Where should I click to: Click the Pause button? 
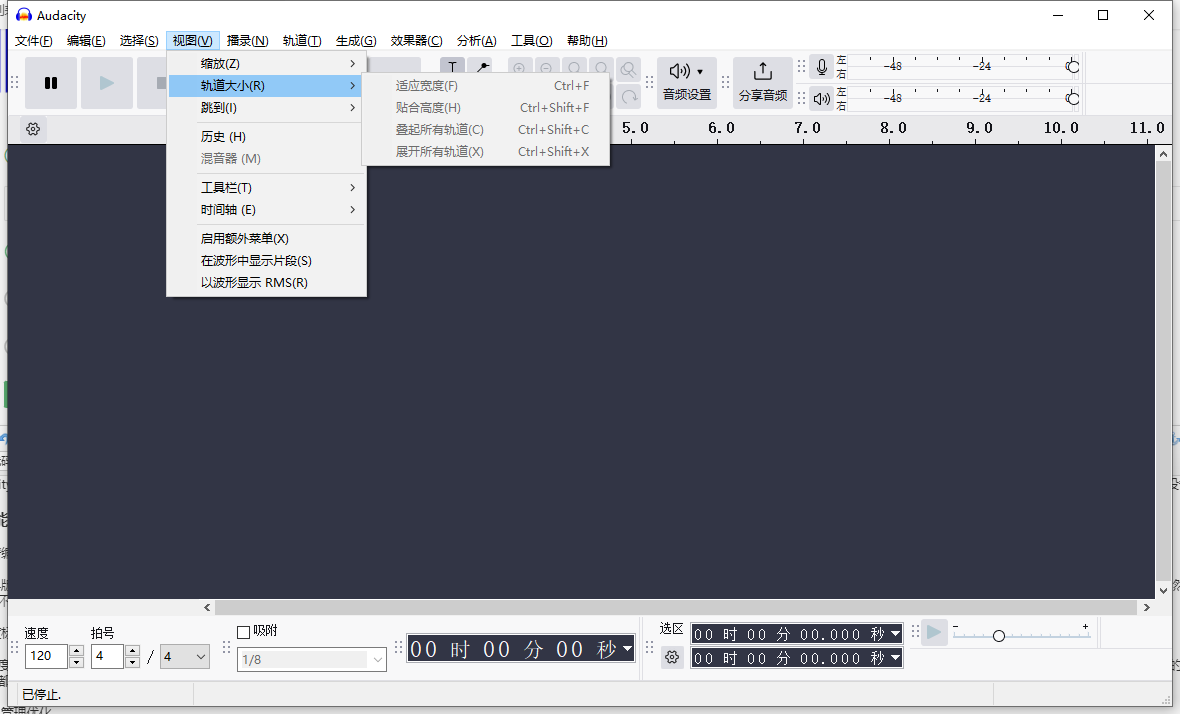50,83
